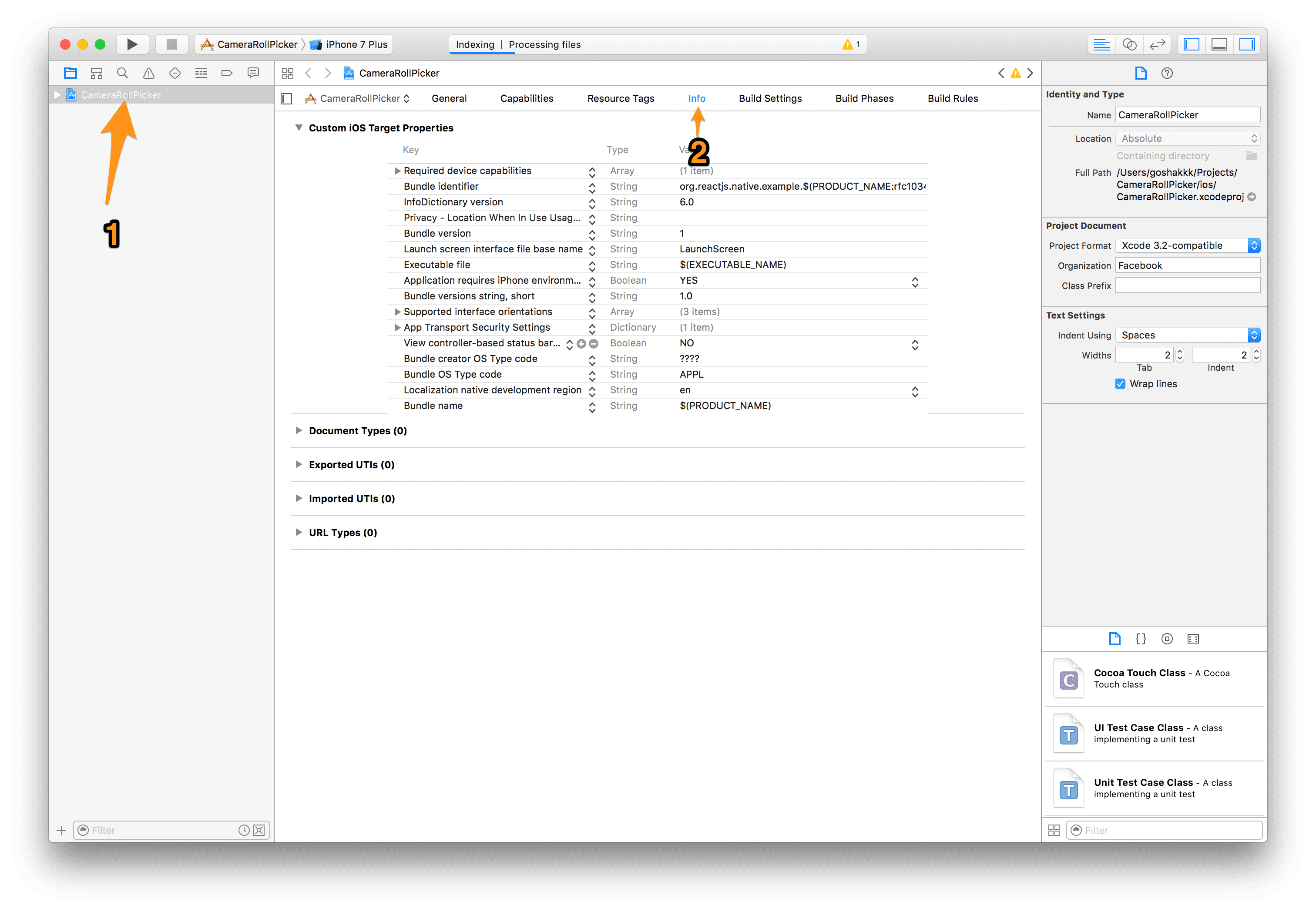Expand Required device capabilities row

coord(397,171)
